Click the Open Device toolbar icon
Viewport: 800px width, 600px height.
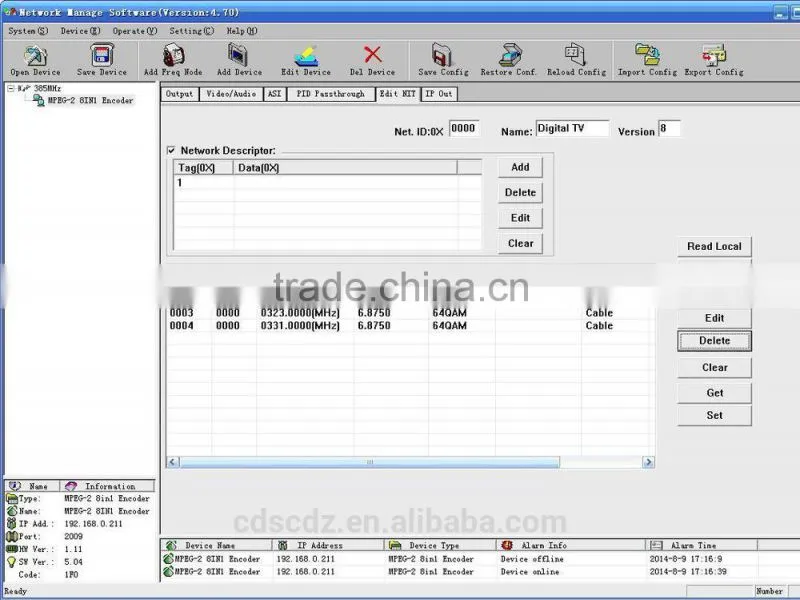(35, 55)
